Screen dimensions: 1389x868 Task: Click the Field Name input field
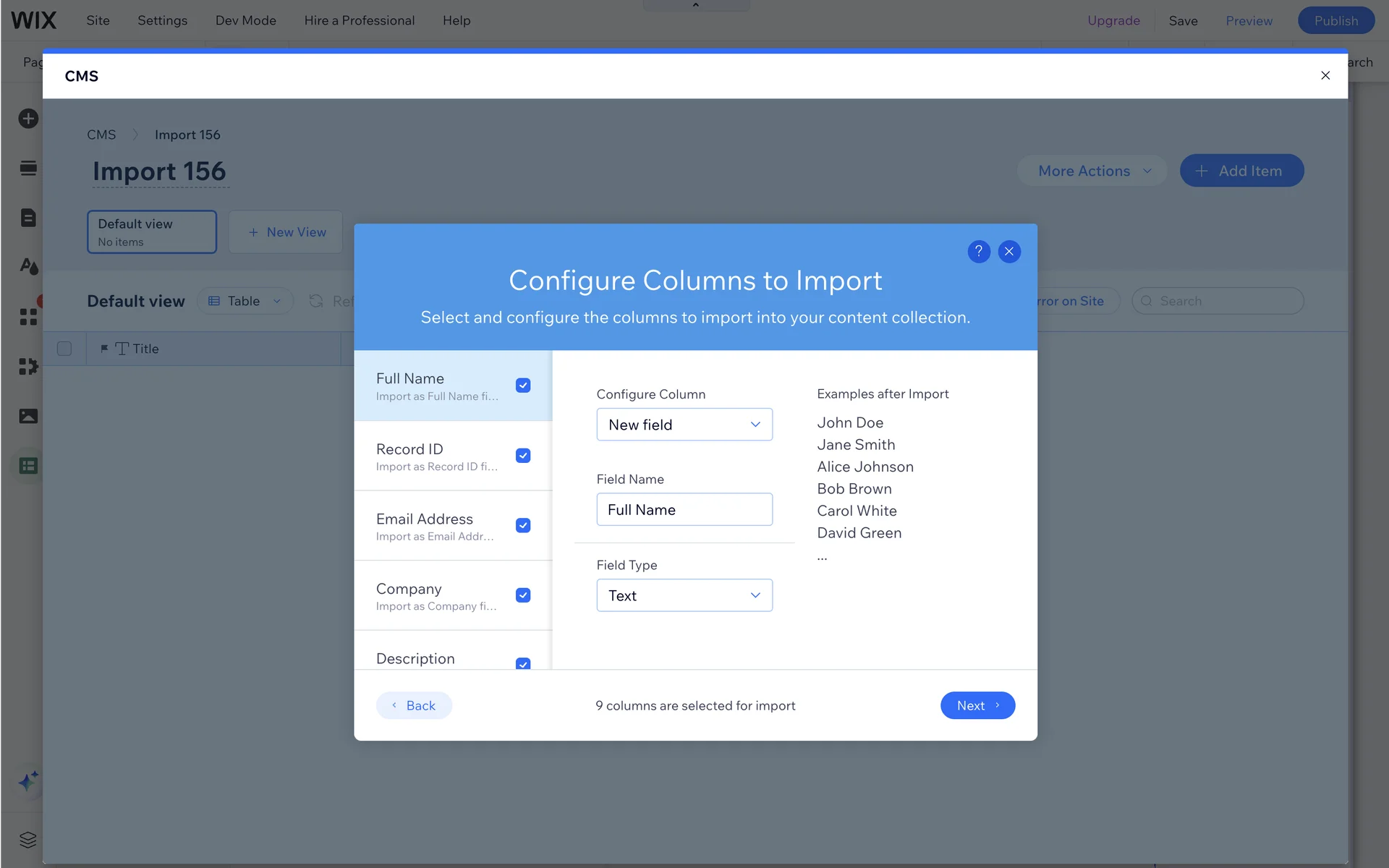(684, 510)
